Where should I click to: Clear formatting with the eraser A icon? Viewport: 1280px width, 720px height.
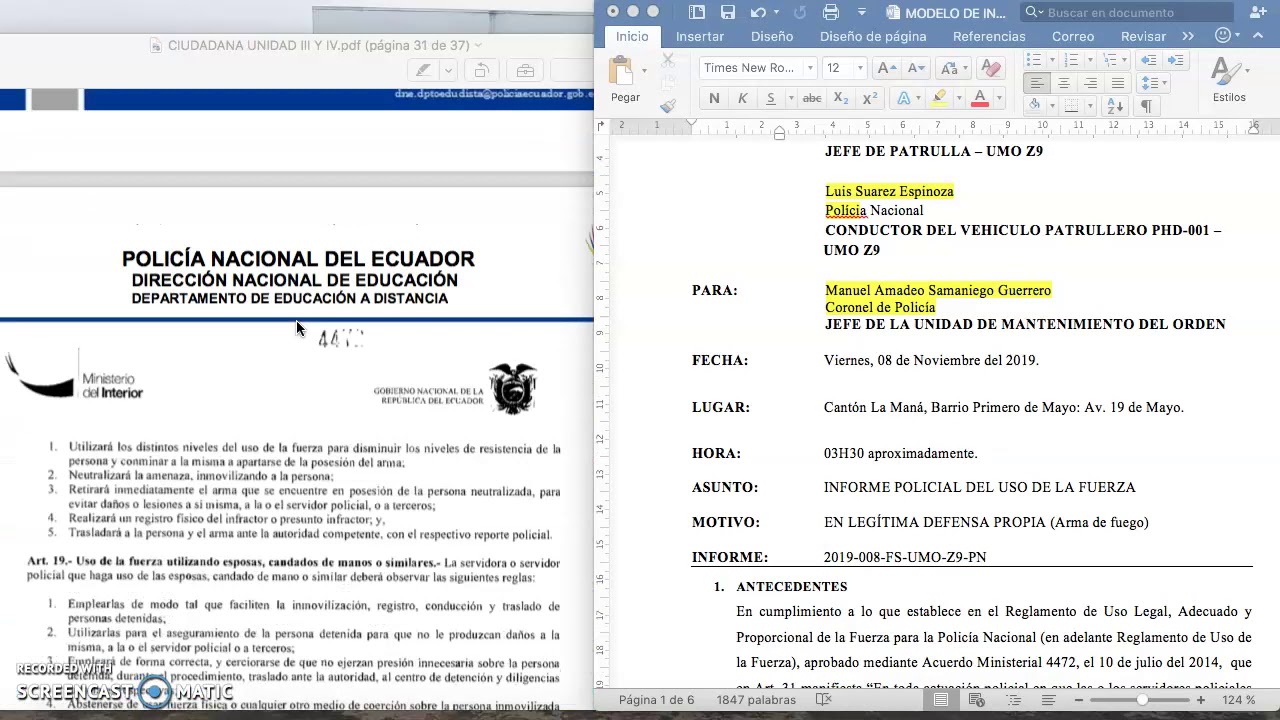pyautogui.click(x=991, y=68)
